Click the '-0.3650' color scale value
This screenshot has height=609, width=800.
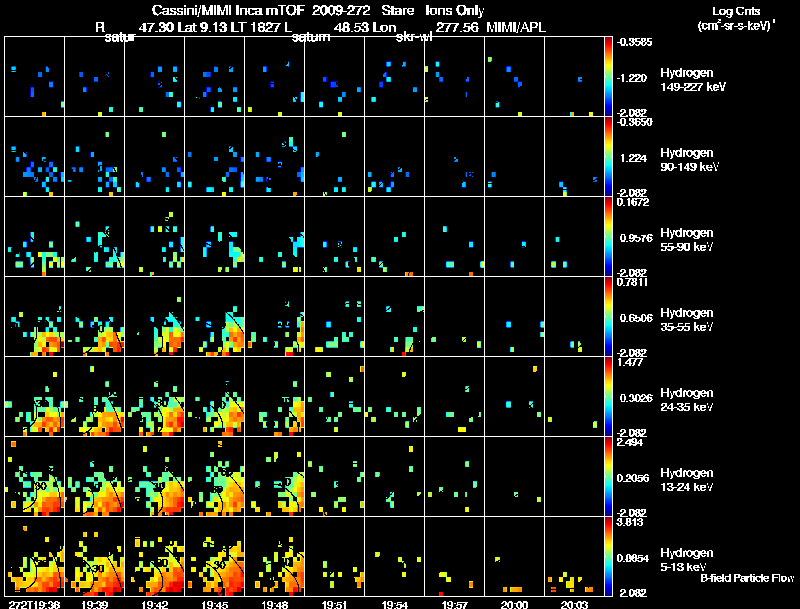point(634,122)
